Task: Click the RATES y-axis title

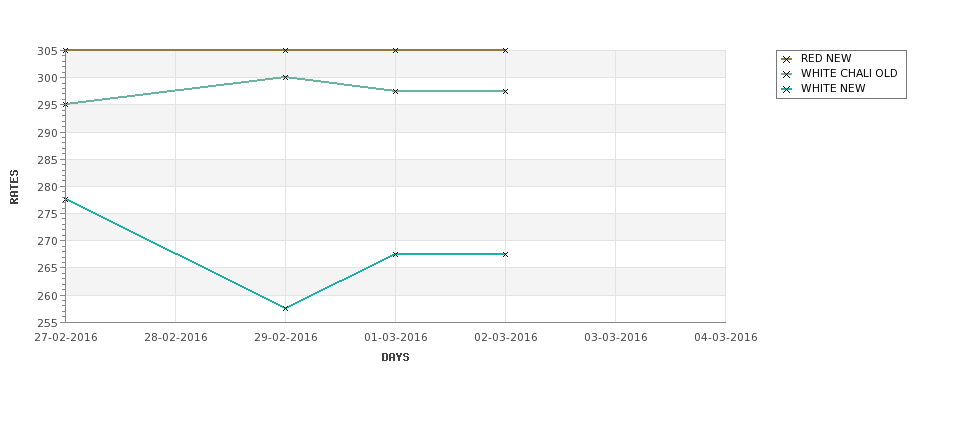Action: pos(14,187)
